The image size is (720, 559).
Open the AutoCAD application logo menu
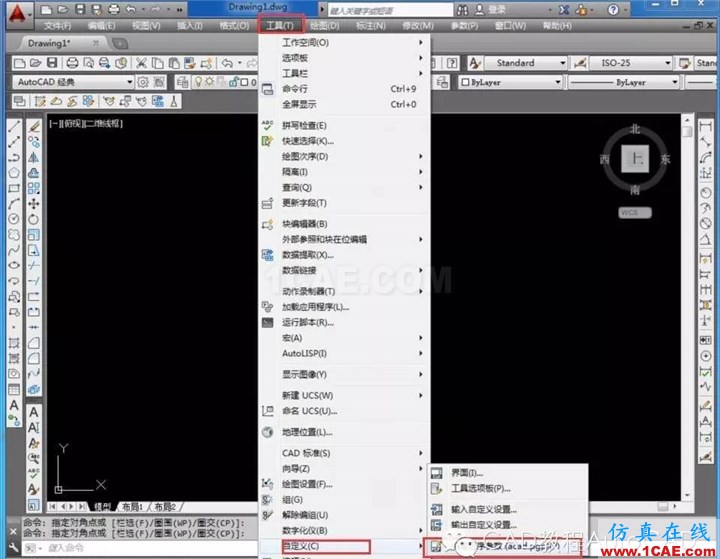pyautogui.click(x=17, y=13)
